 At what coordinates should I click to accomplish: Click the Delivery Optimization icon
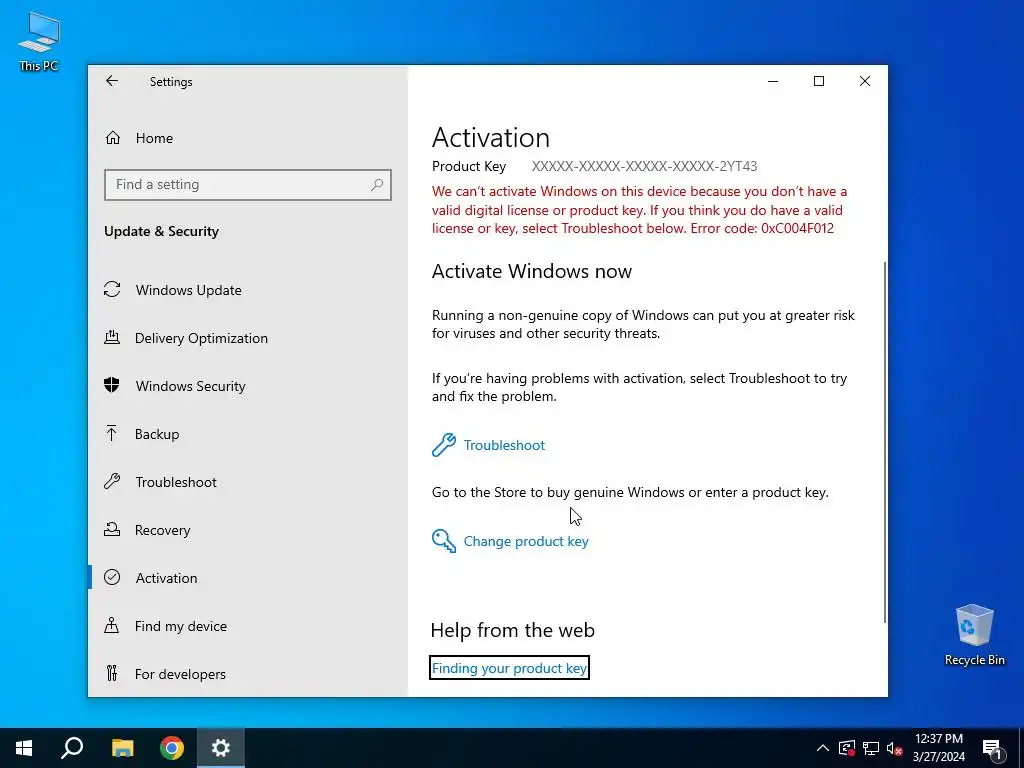click(112, 338)
